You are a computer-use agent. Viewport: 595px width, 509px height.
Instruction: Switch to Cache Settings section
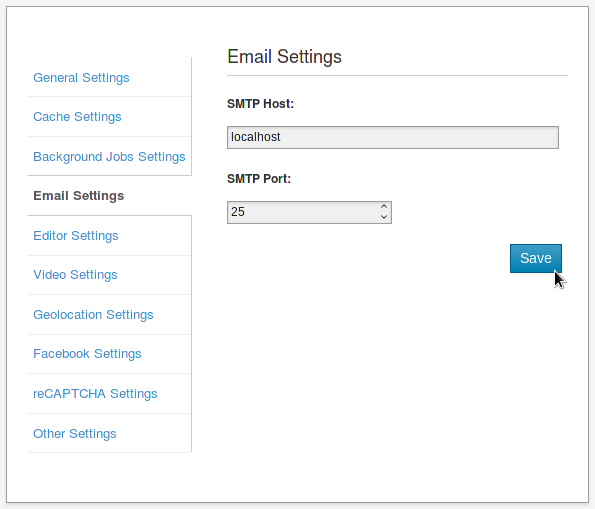(77, 117)
